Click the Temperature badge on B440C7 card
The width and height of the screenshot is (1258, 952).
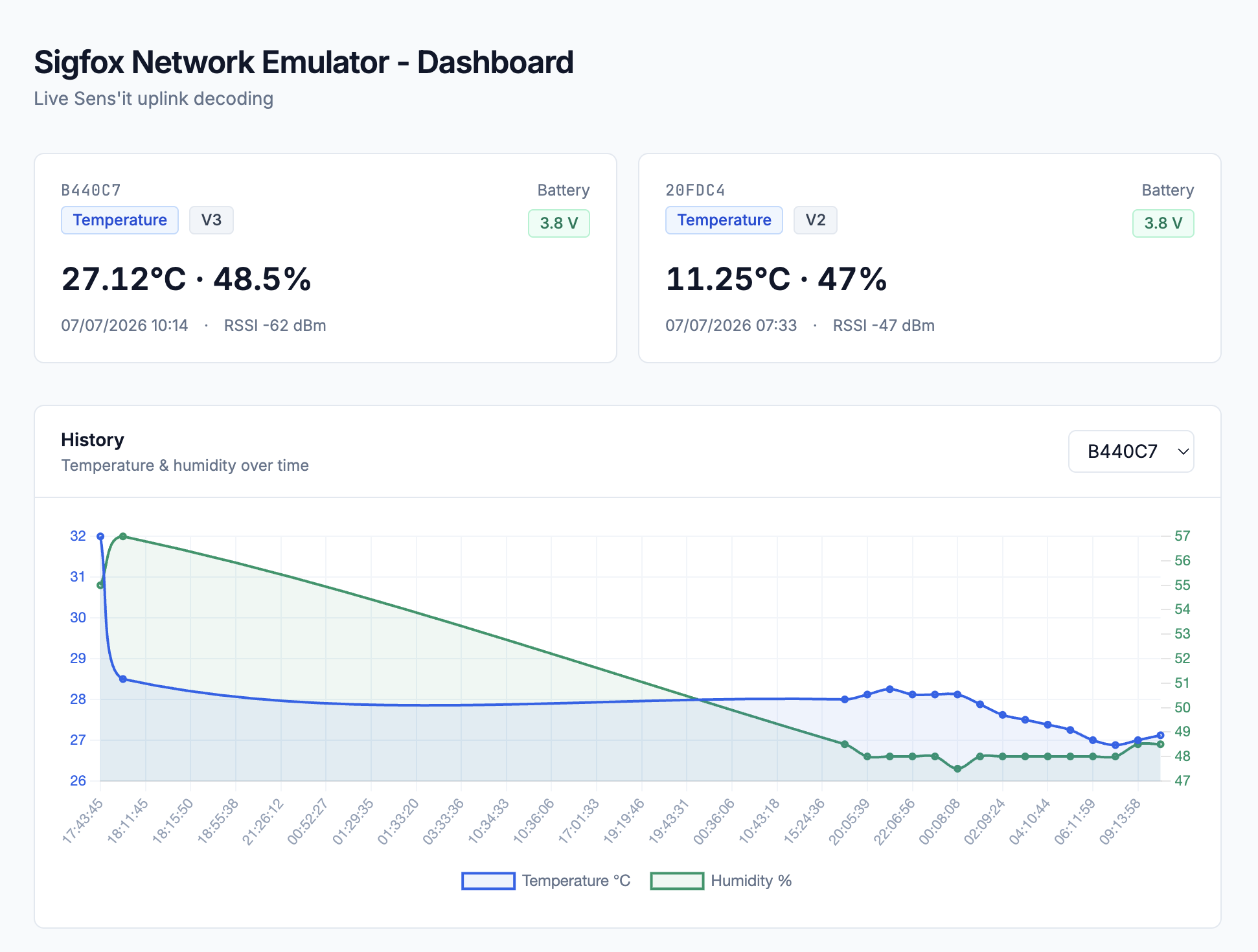pyautogui.click(x=120, y=220)
